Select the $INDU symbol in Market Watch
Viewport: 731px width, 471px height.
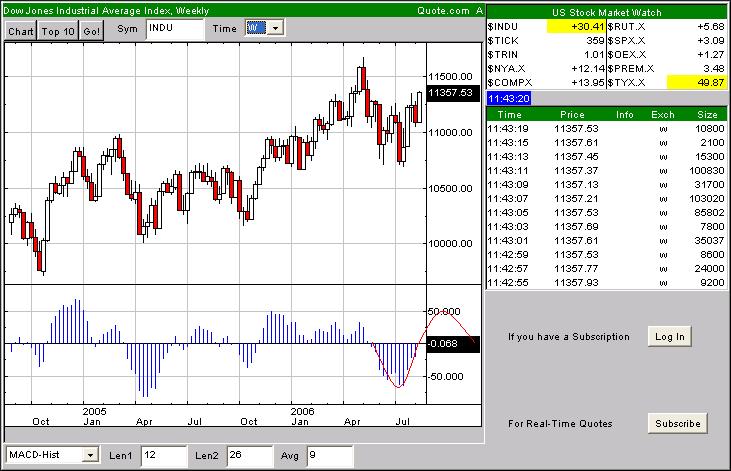[503, 27]
